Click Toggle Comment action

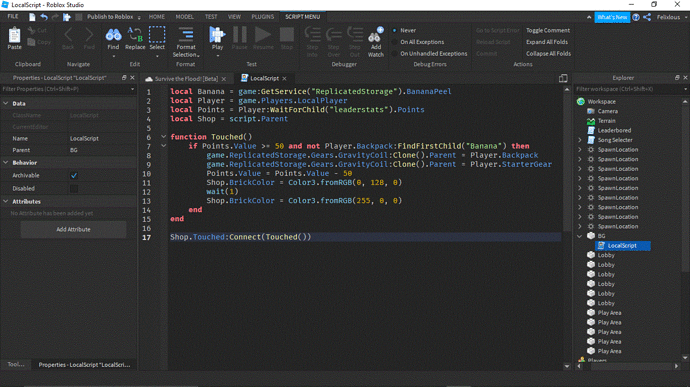tap(548, 30)
